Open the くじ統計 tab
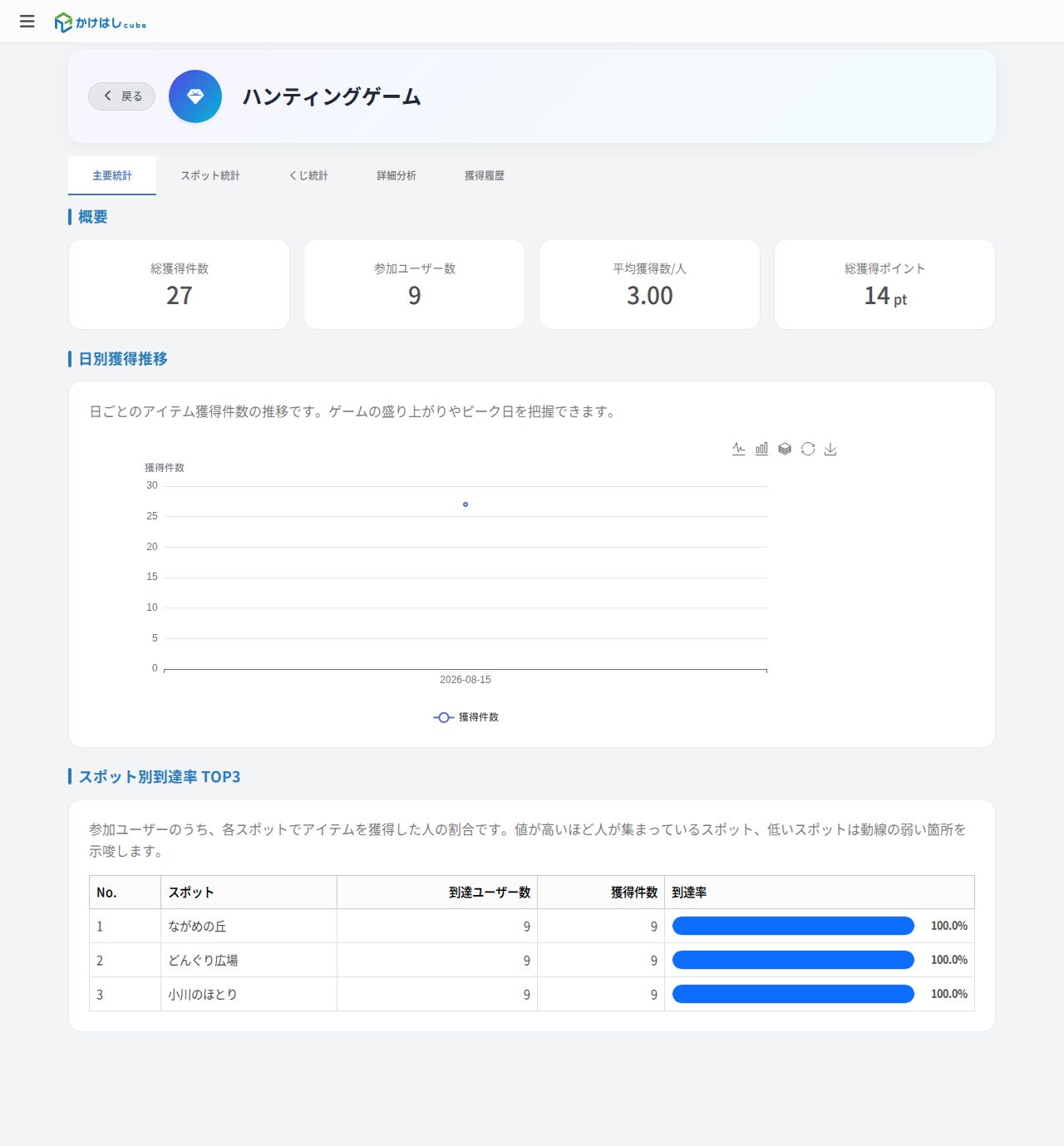 tap(308, 175)
